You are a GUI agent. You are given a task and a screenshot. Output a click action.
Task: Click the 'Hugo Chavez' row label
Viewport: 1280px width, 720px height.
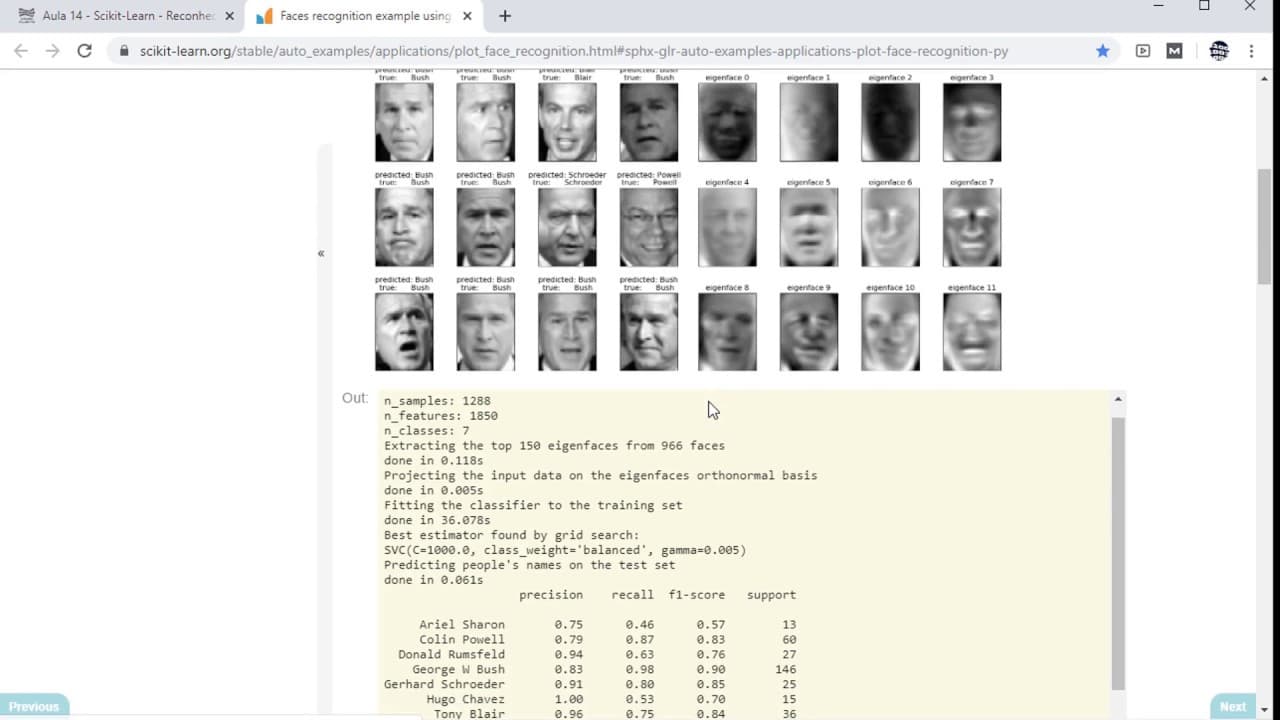click(x=465, y=700)
